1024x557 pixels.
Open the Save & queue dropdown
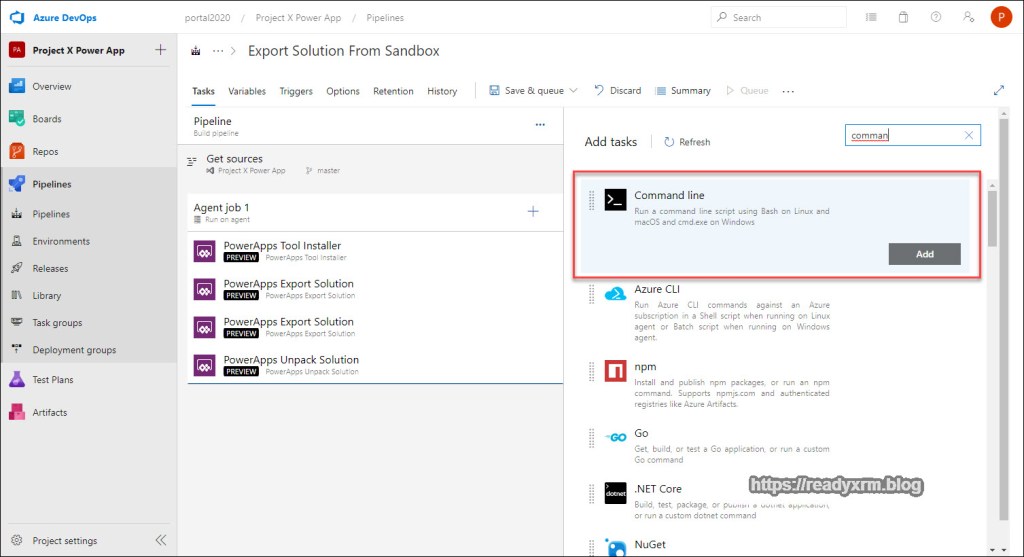click(x=527, y=91)
